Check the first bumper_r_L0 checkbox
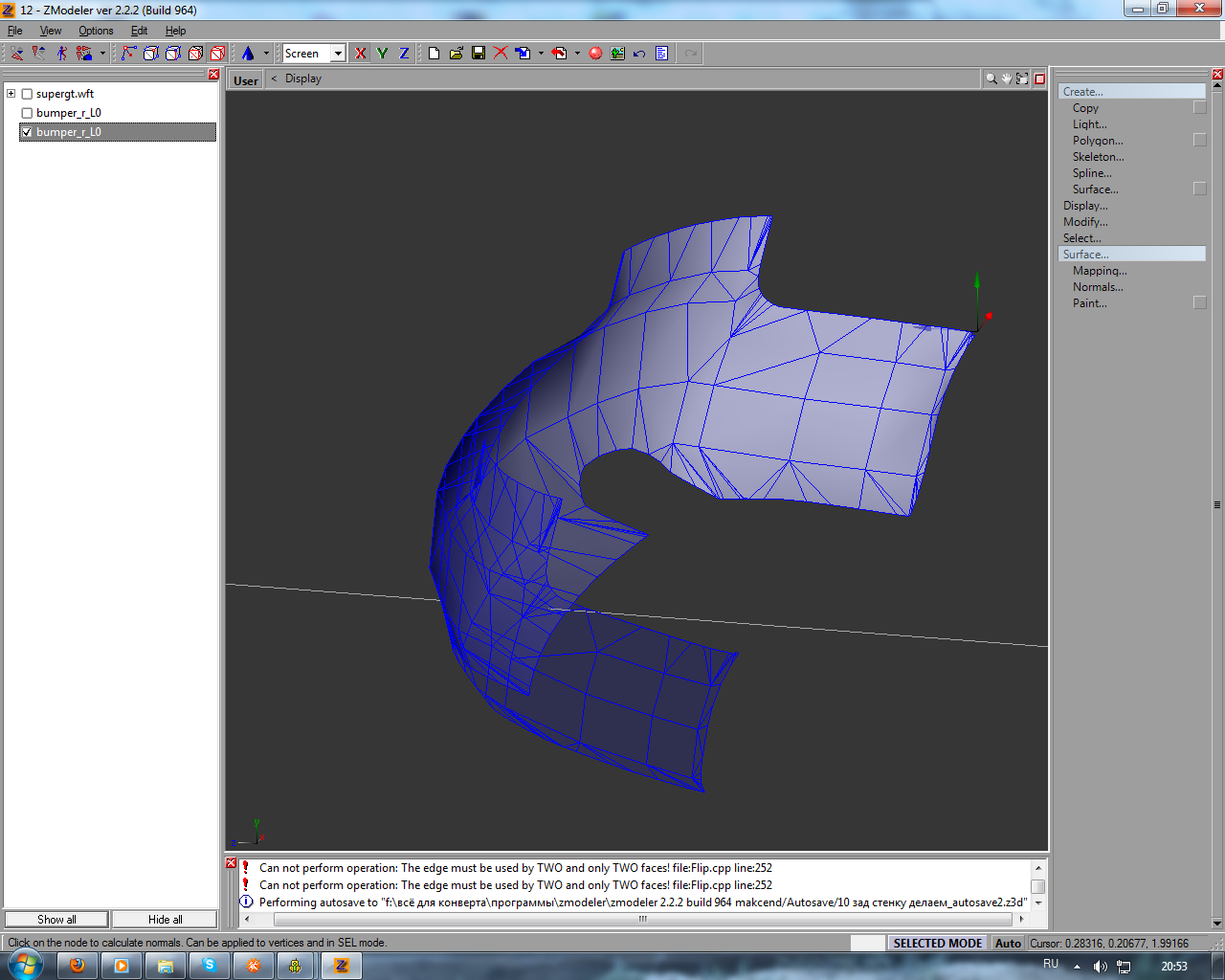Screen dimensions: 1225x980 (x=27, y=113)
